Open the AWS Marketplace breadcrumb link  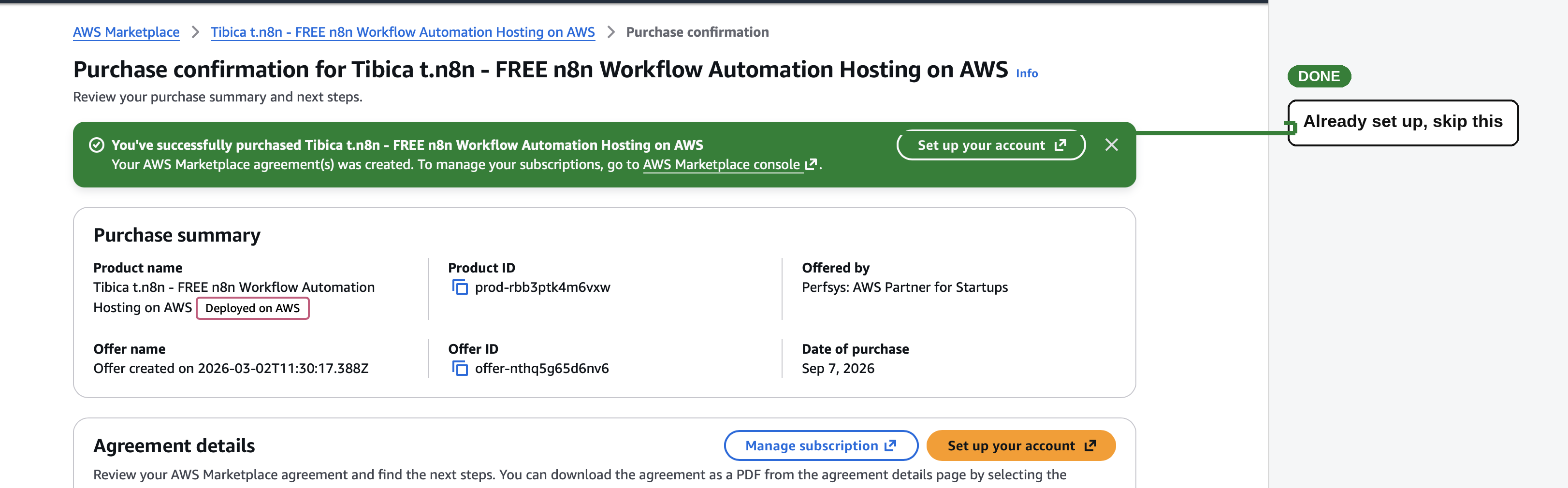point(126,32)
